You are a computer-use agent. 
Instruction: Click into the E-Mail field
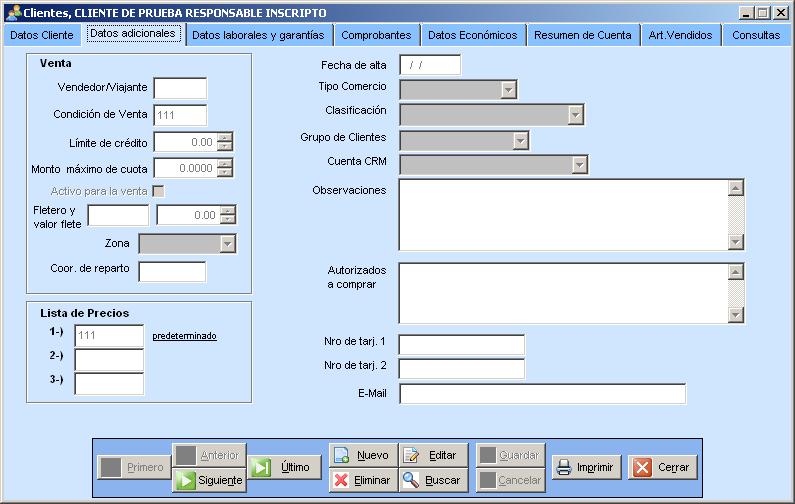tap(542, 394)
